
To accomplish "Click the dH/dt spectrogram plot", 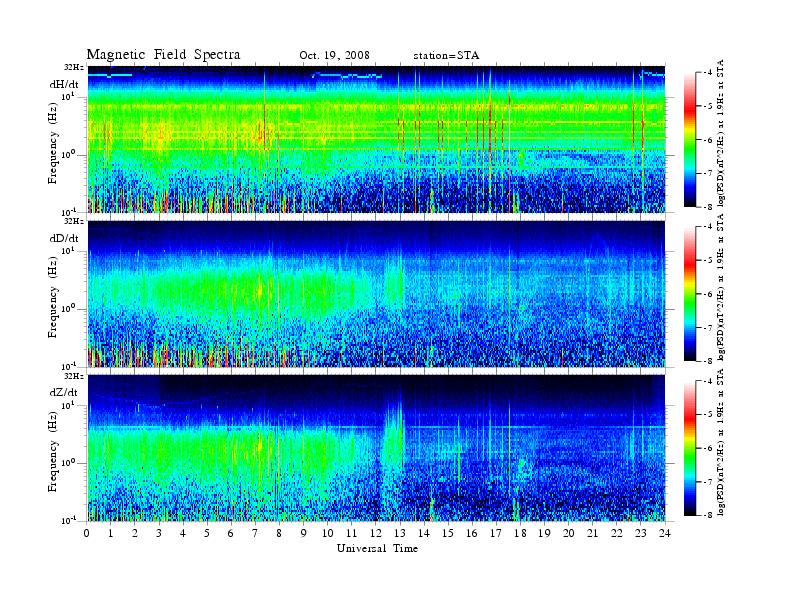I will click(x=376, y=139).
